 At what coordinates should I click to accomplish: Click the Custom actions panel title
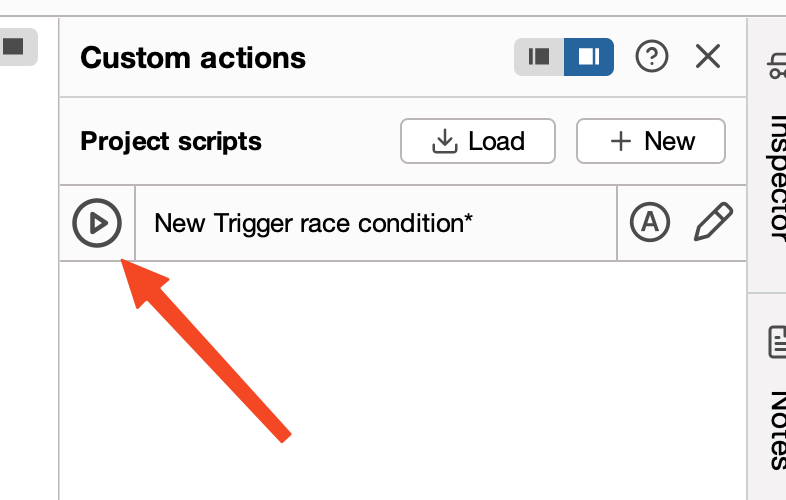[193, 57]
